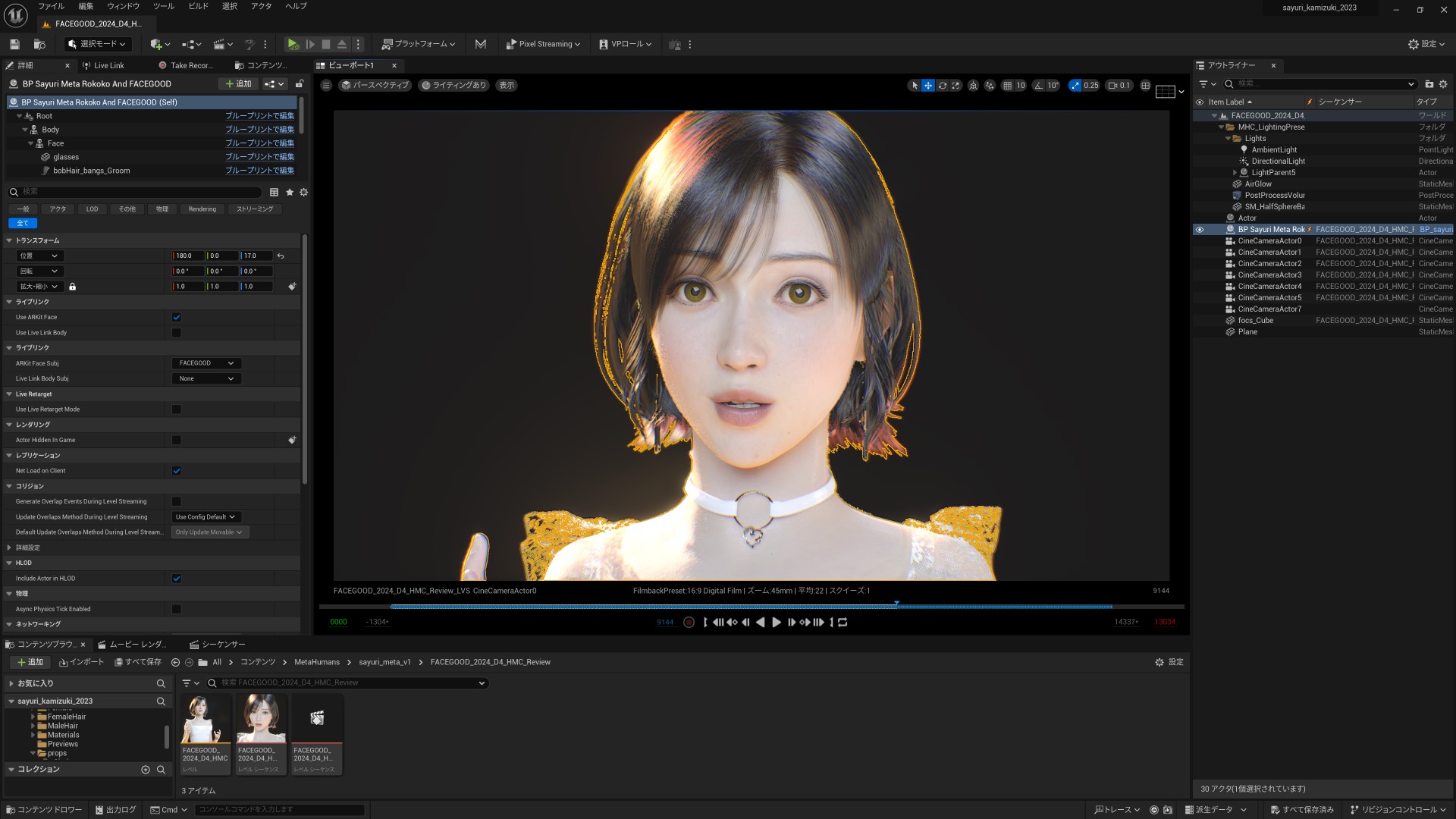Enable the Use ARKit Face checkbox

click(x=177, y=318)
